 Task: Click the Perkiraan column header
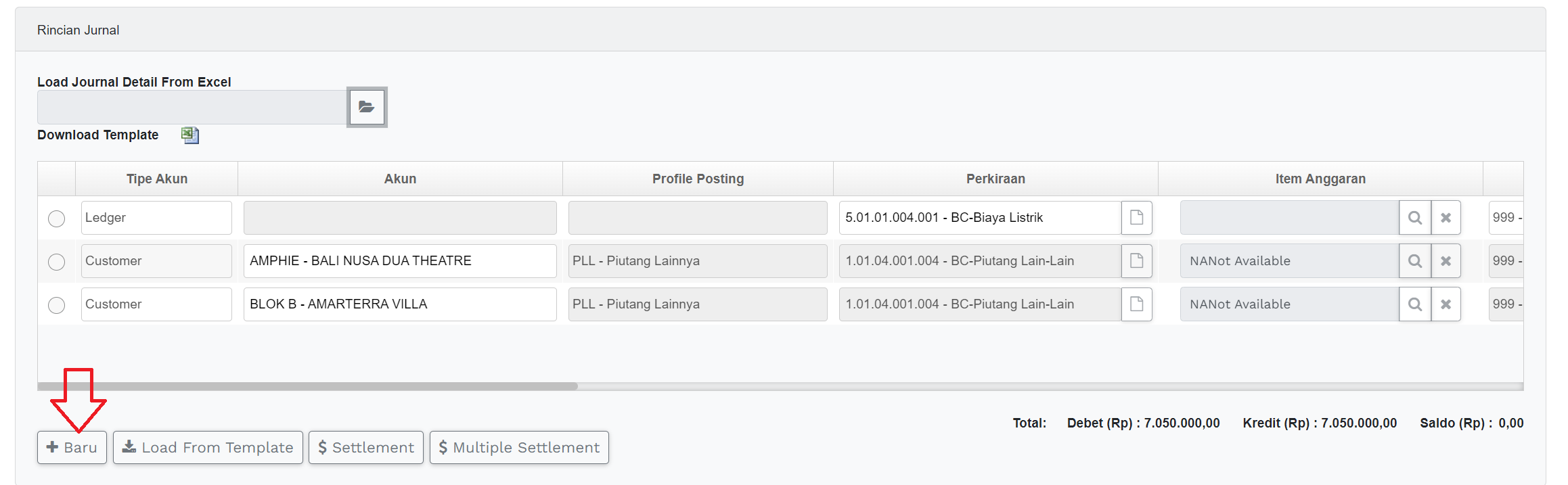click(995, 179)
